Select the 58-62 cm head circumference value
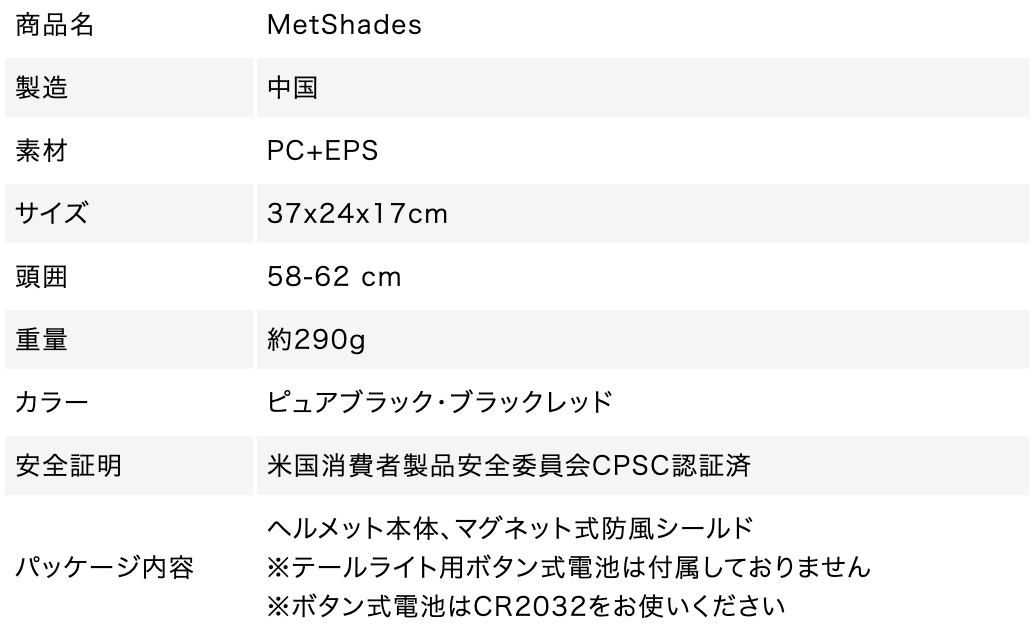The width and height of the screenshot is (1036, 628). (x=334, y=276)
